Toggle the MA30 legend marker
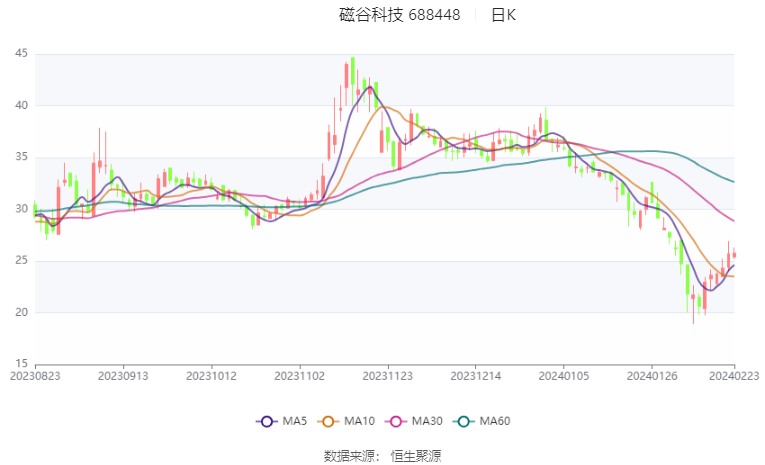 [x=396, y=422]
